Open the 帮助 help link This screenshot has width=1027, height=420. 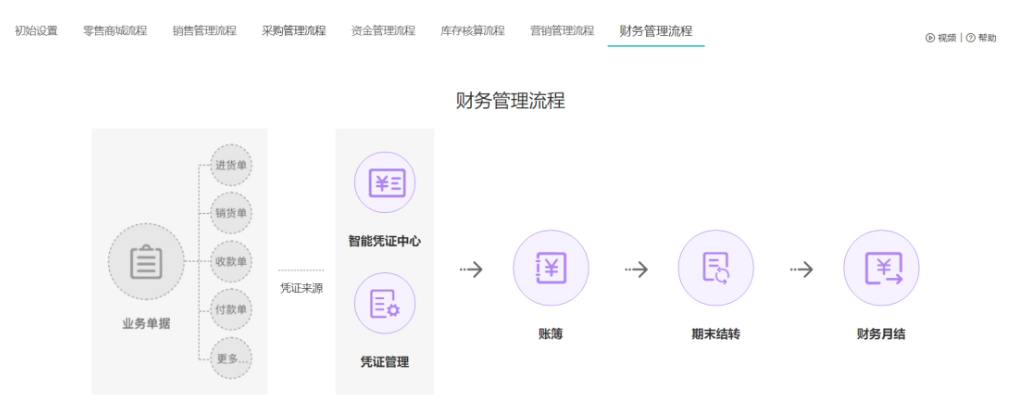pyautogui.click(x=981, y=38)
